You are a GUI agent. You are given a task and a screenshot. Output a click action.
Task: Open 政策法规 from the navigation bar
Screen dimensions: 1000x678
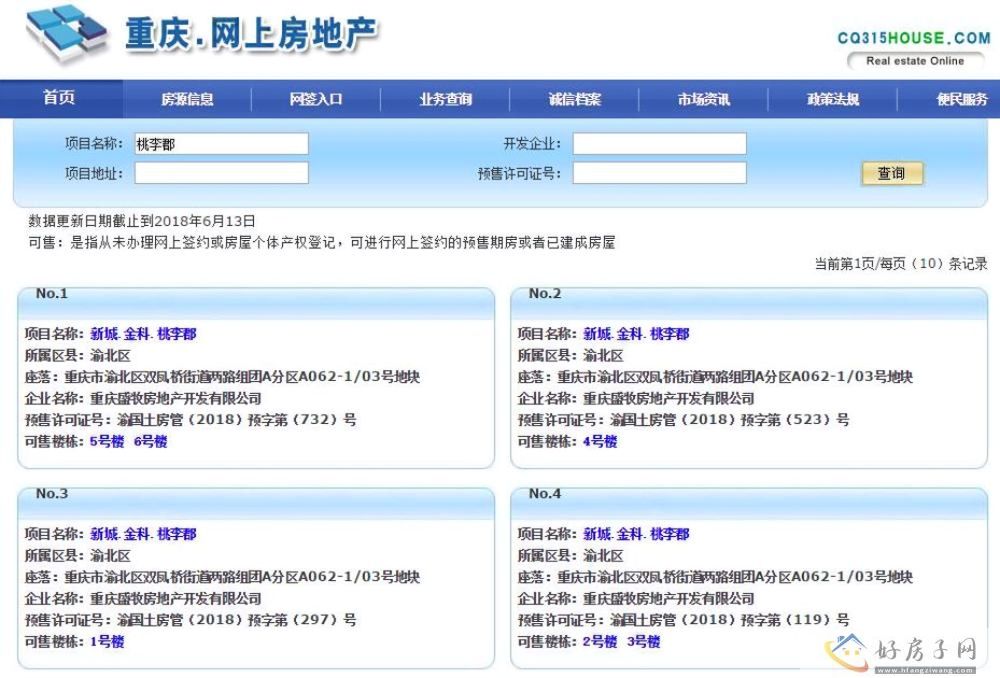pyautogui.click(x=833, y=99)
